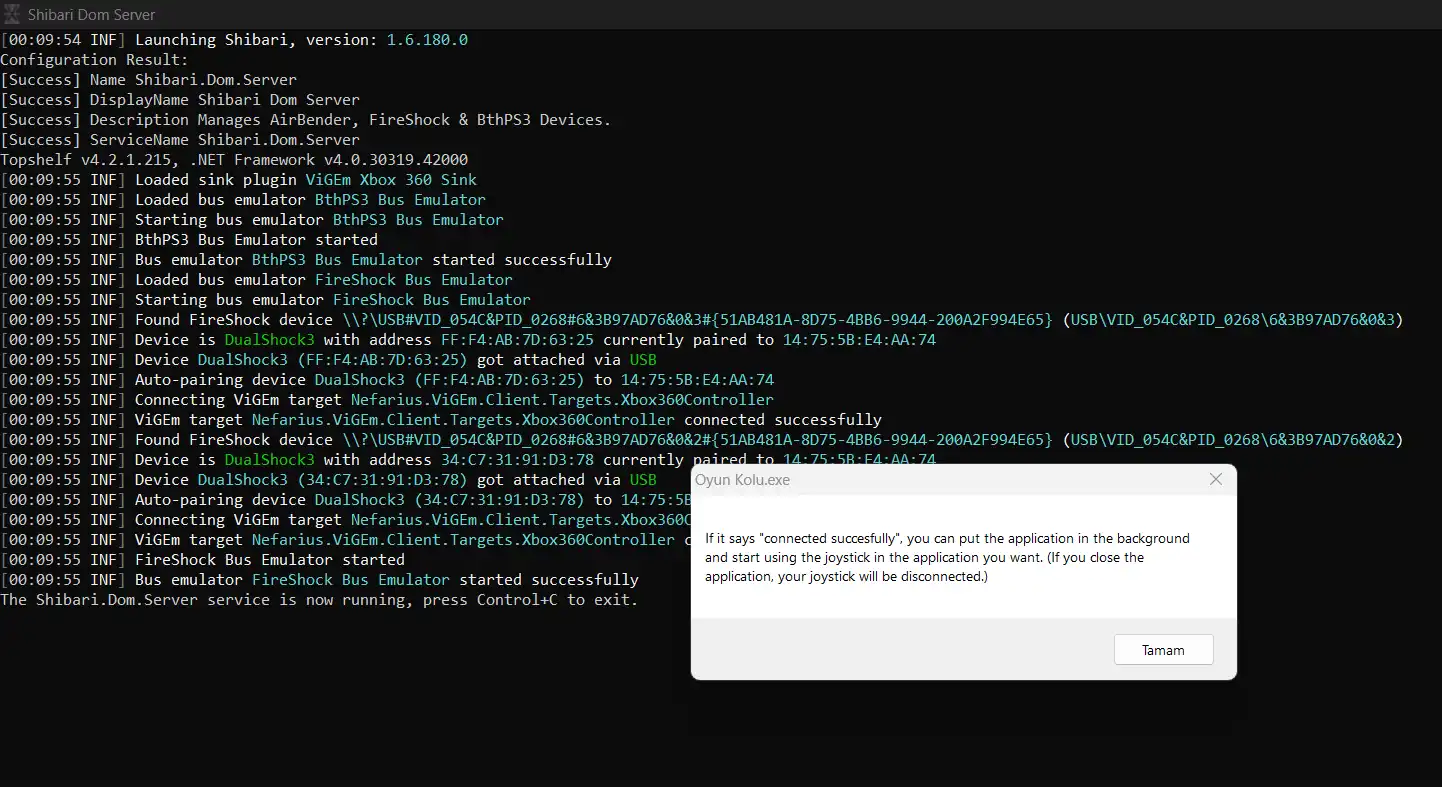The height and width of the screenshot is (787, 1442).
Task: Click the 'Loaded bus emulator BthPS3' line
Action: [x=243, y=200]
